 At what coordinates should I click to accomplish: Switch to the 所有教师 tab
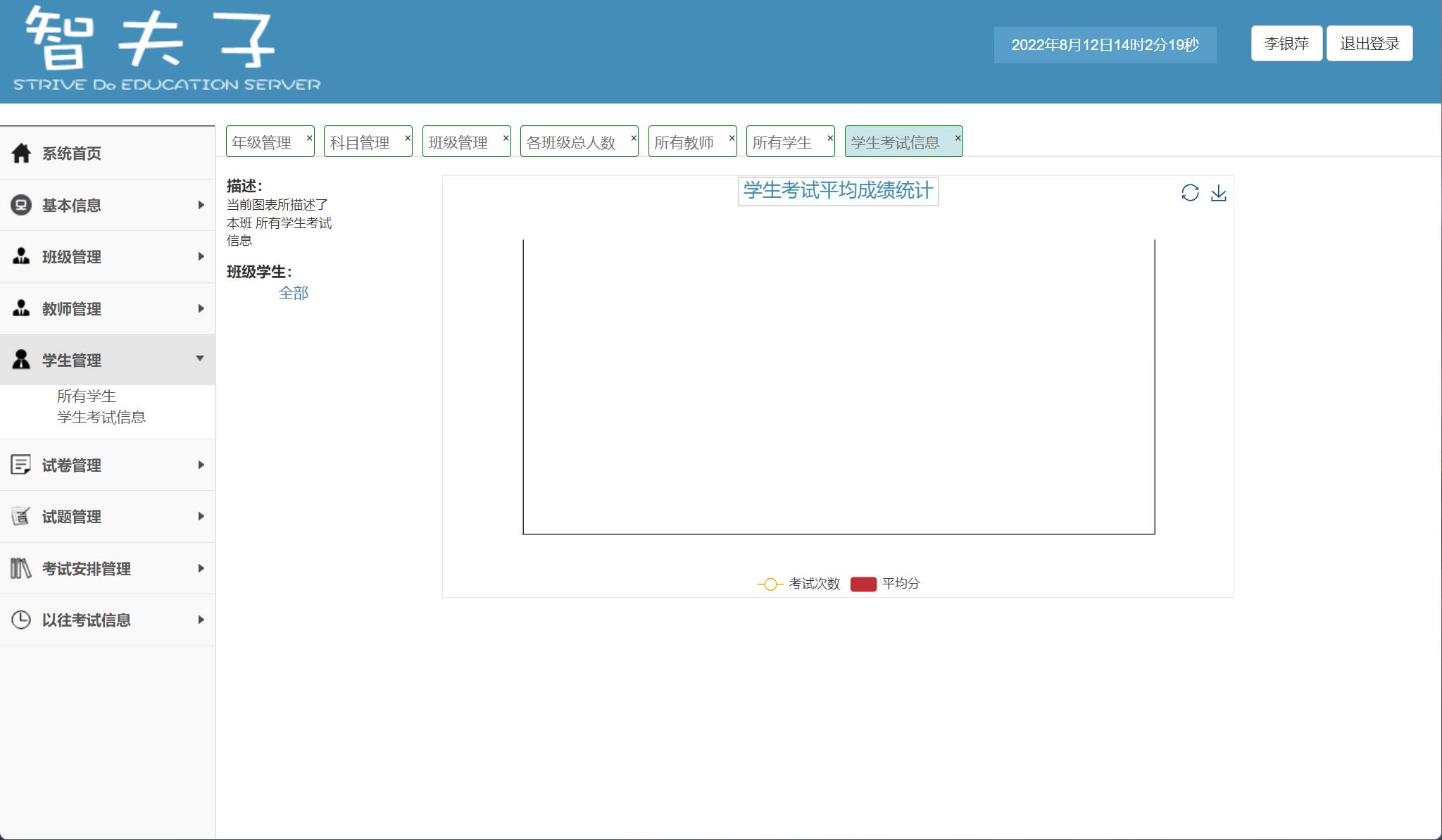point(684,142)
